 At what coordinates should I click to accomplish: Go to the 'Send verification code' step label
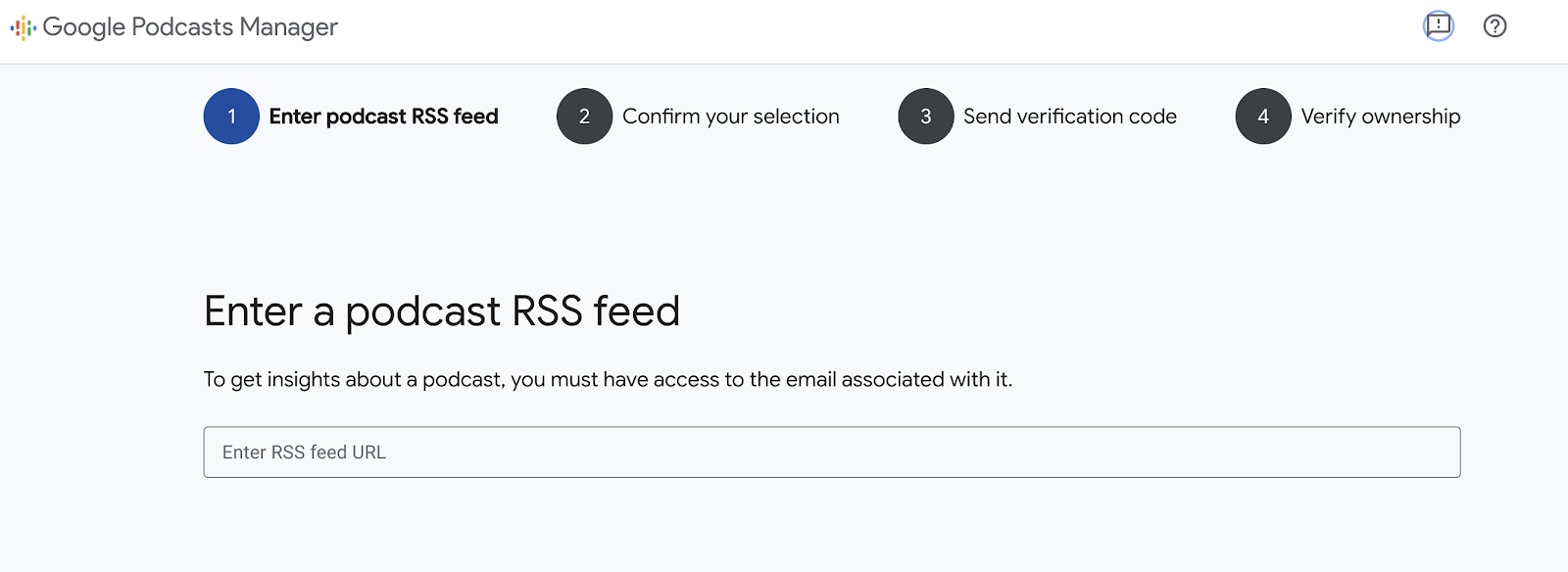1069,117
